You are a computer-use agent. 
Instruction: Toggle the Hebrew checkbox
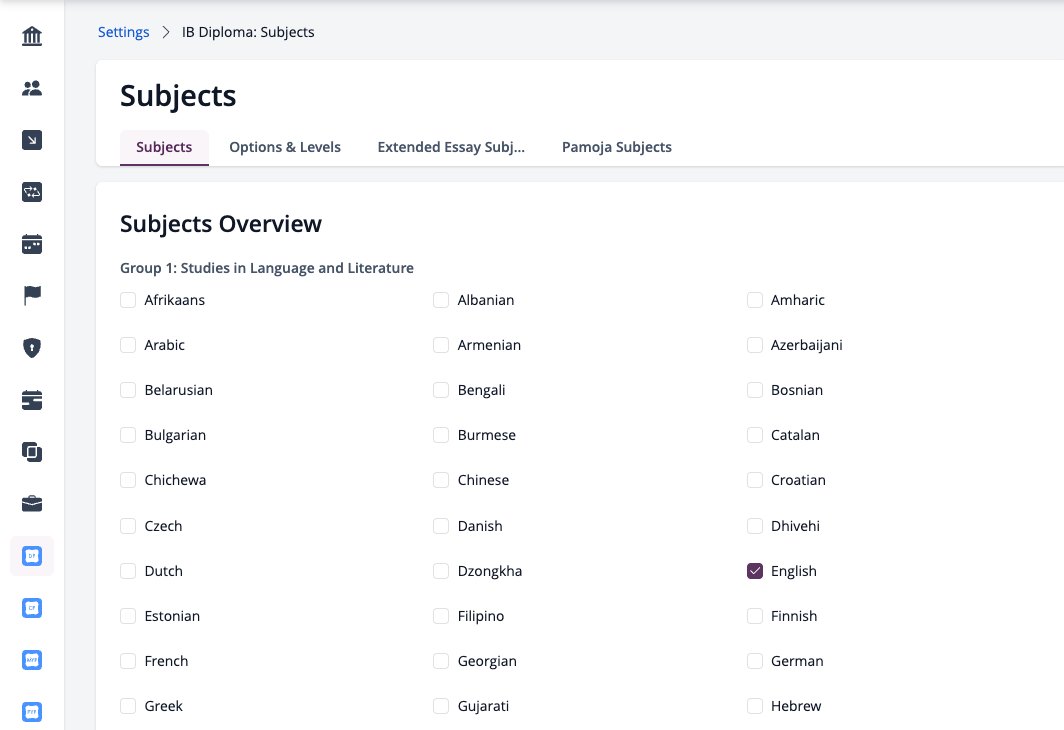pos(755,706)
